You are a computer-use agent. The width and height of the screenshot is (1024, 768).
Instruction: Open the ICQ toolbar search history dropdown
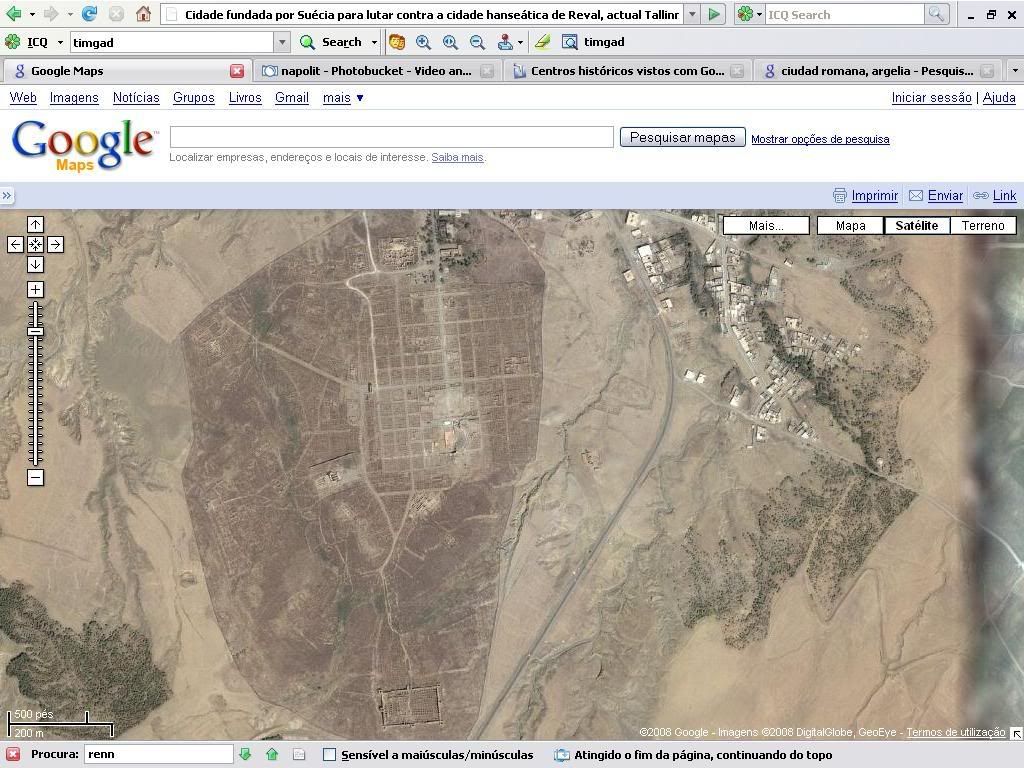(x=282, y=42)
